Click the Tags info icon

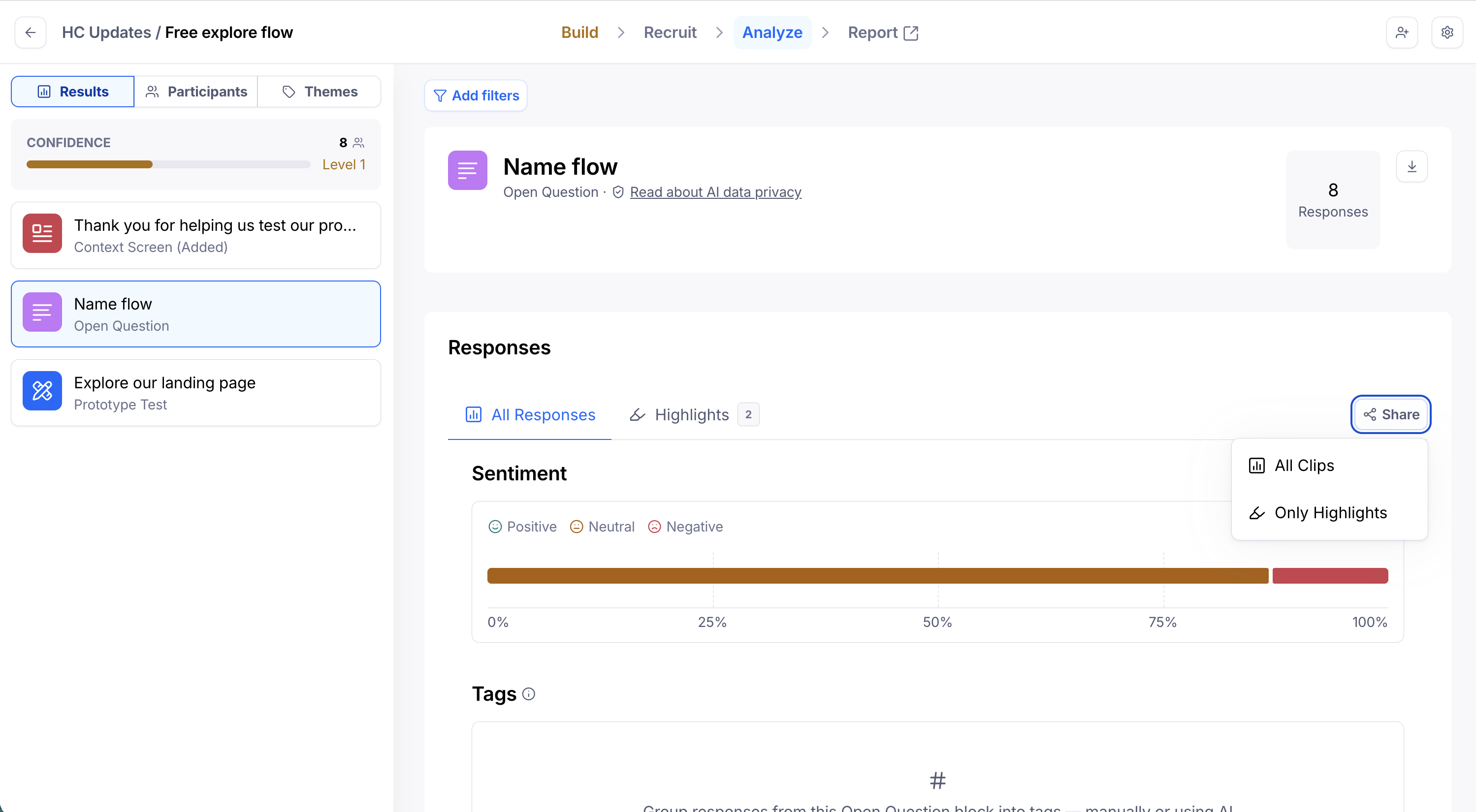[529, 694]
